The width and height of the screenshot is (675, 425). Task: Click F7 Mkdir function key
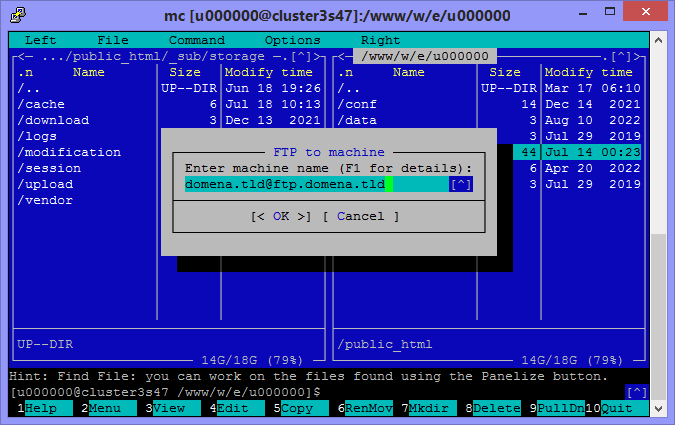pyautogui.click(x=429, y=408)
